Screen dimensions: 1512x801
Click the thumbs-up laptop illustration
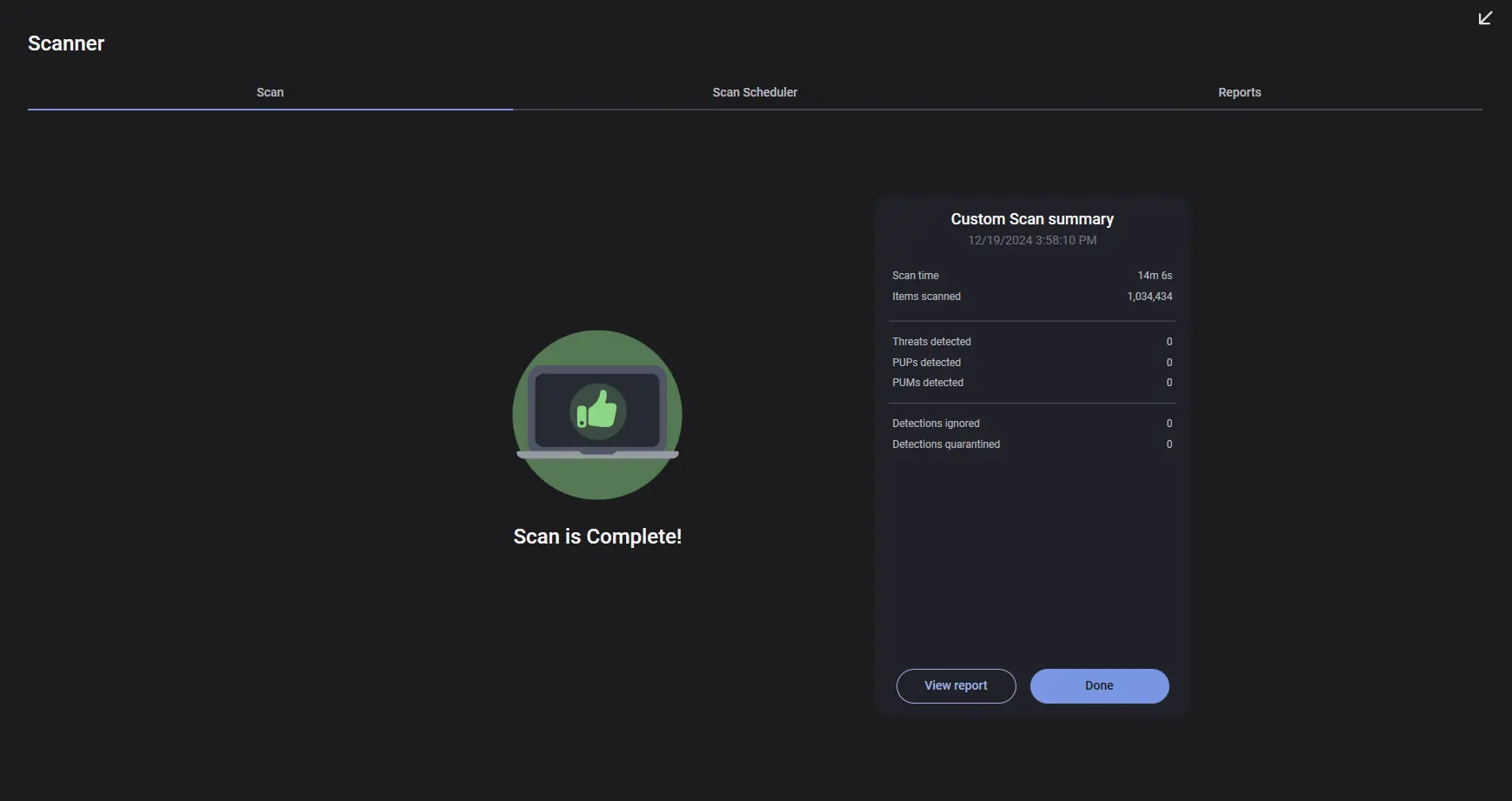point(597,415)
